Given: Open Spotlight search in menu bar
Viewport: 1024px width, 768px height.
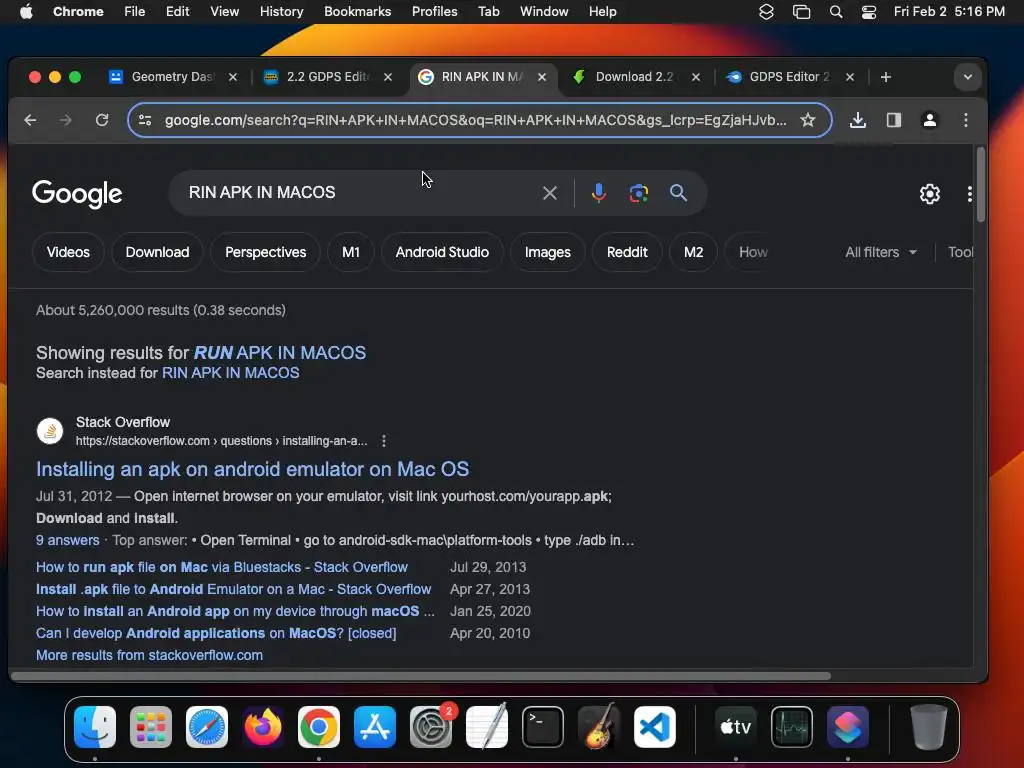Looking at the screenshot, I should [x=835, y=12].
